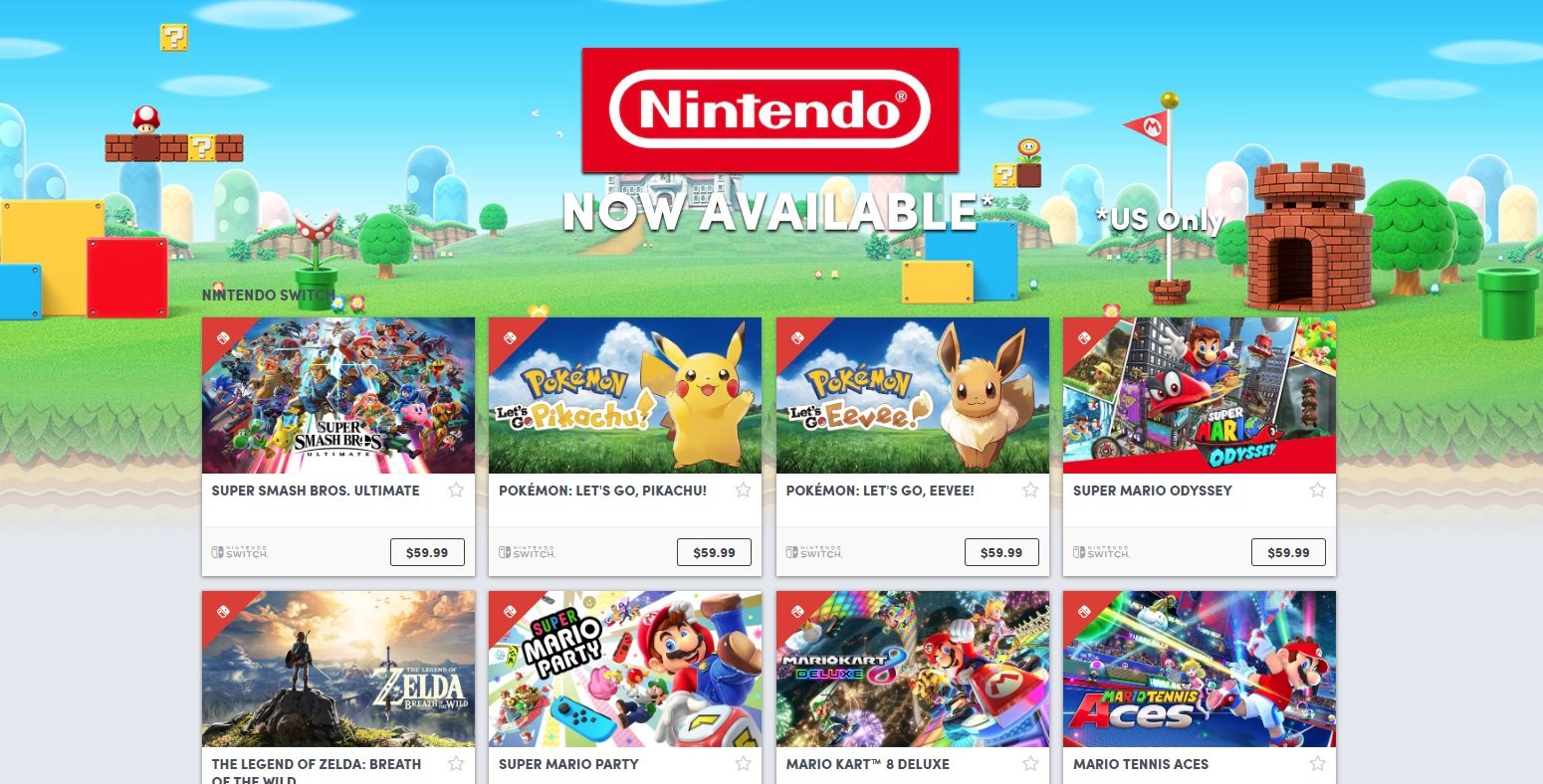
Task: Toggle wishlist star for Pokémon: Let's Go, Eevee!
Action: (x=1030, y=490)
